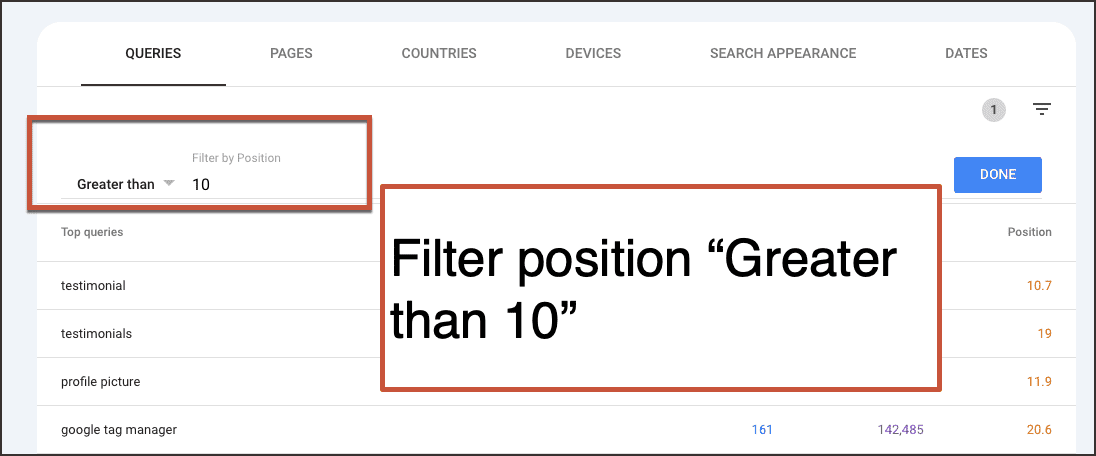1096x456 pixels.
Task: Switch to the DATES tab
Action: point(966,53)
